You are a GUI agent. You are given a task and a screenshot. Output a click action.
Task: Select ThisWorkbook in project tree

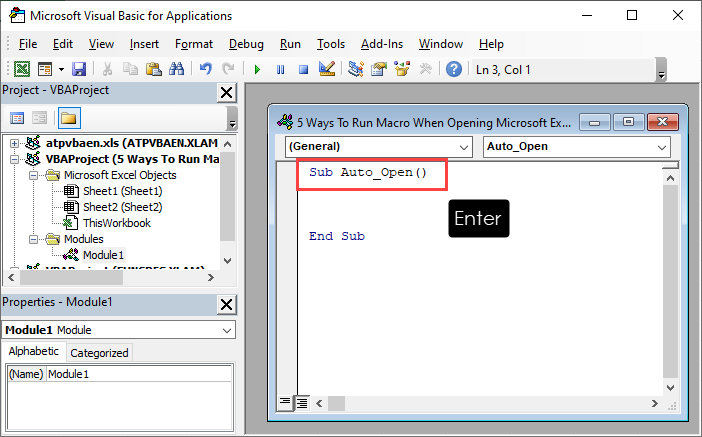[117, 223]
